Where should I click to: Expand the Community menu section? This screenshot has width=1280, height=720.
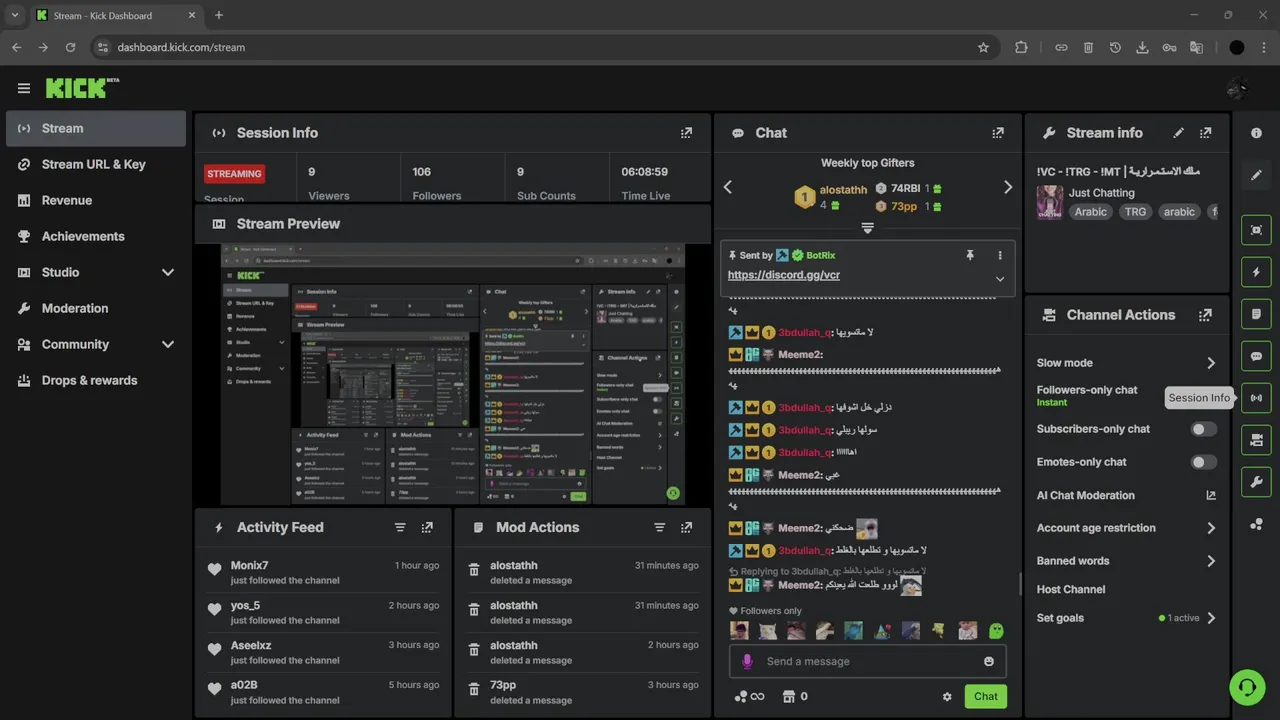168,344
